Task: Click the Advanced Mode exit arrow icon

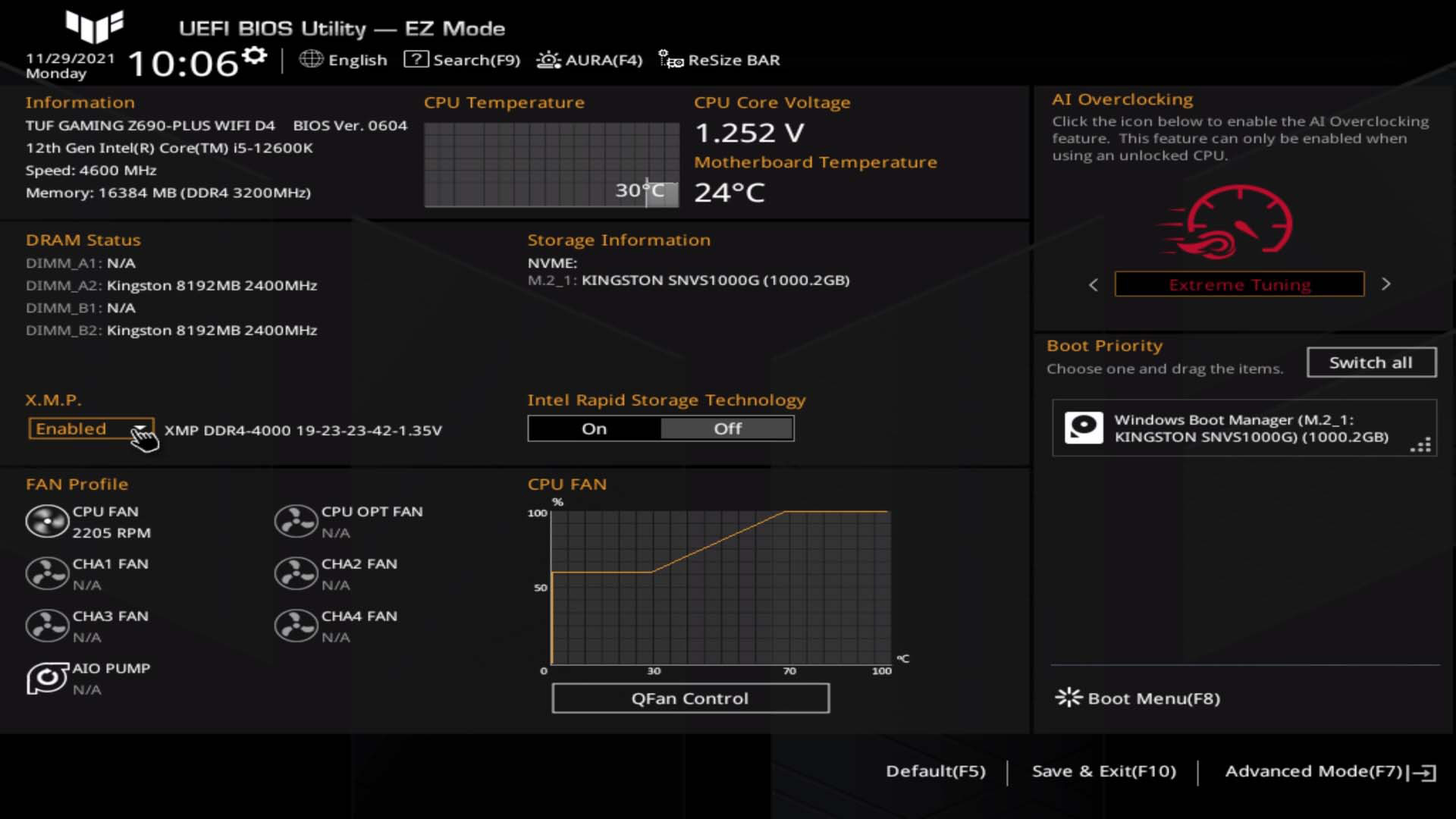Action: 1422,773
